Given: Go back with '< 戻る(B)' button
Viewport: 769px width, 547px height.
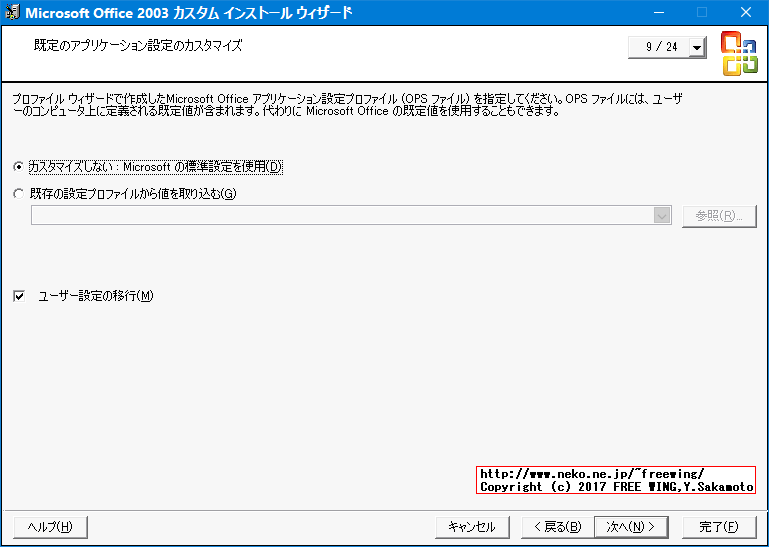Looking at the screenshot, I should pos(558,527).
